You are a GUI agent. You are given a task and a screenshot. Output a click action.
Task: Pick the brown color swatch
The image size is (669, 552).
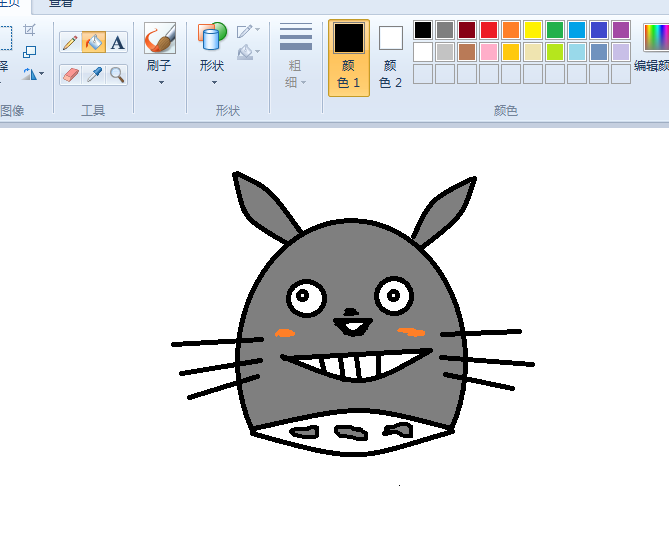(467, 52)
